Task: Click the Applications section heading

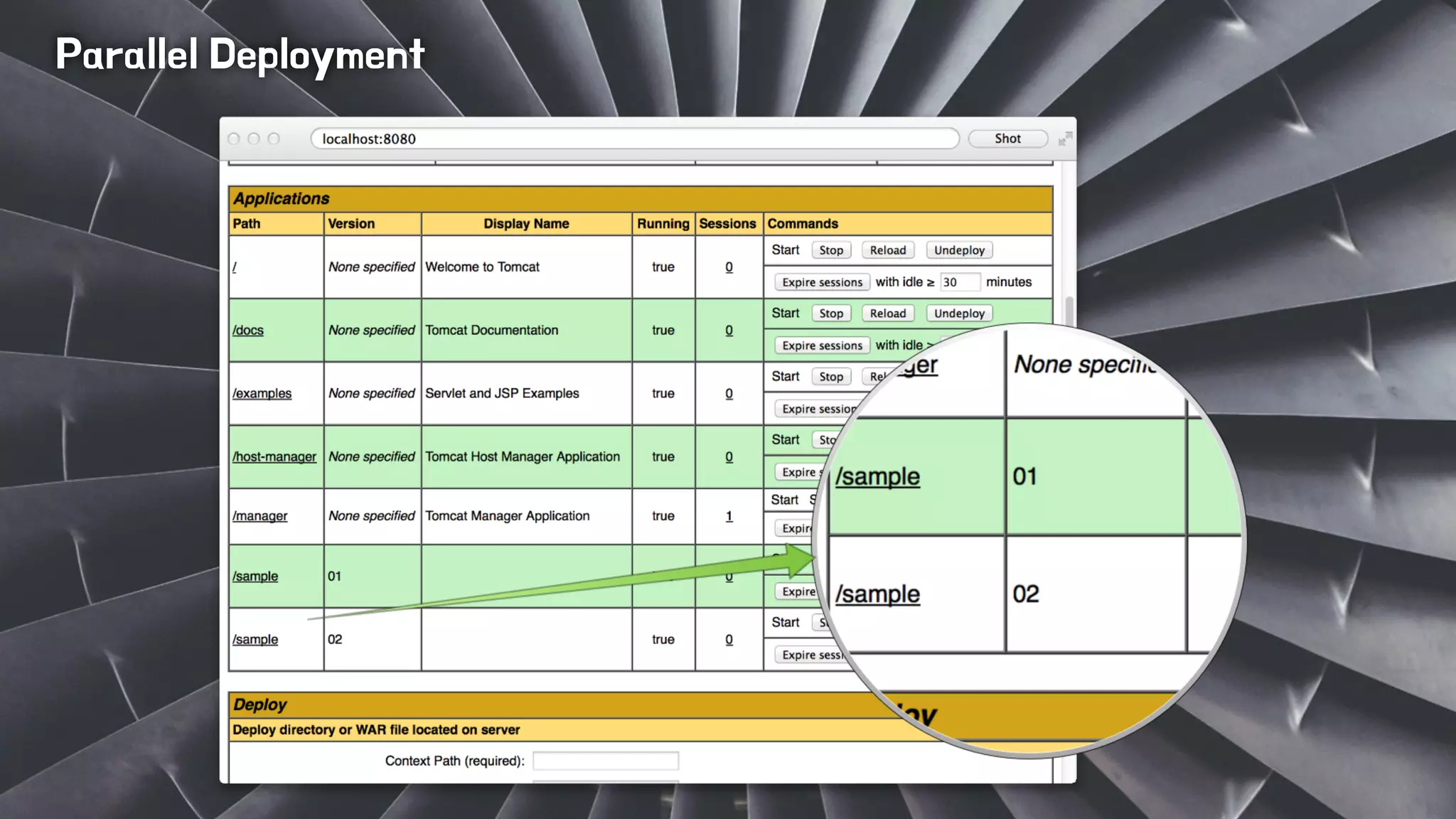Action: [282, 198]
